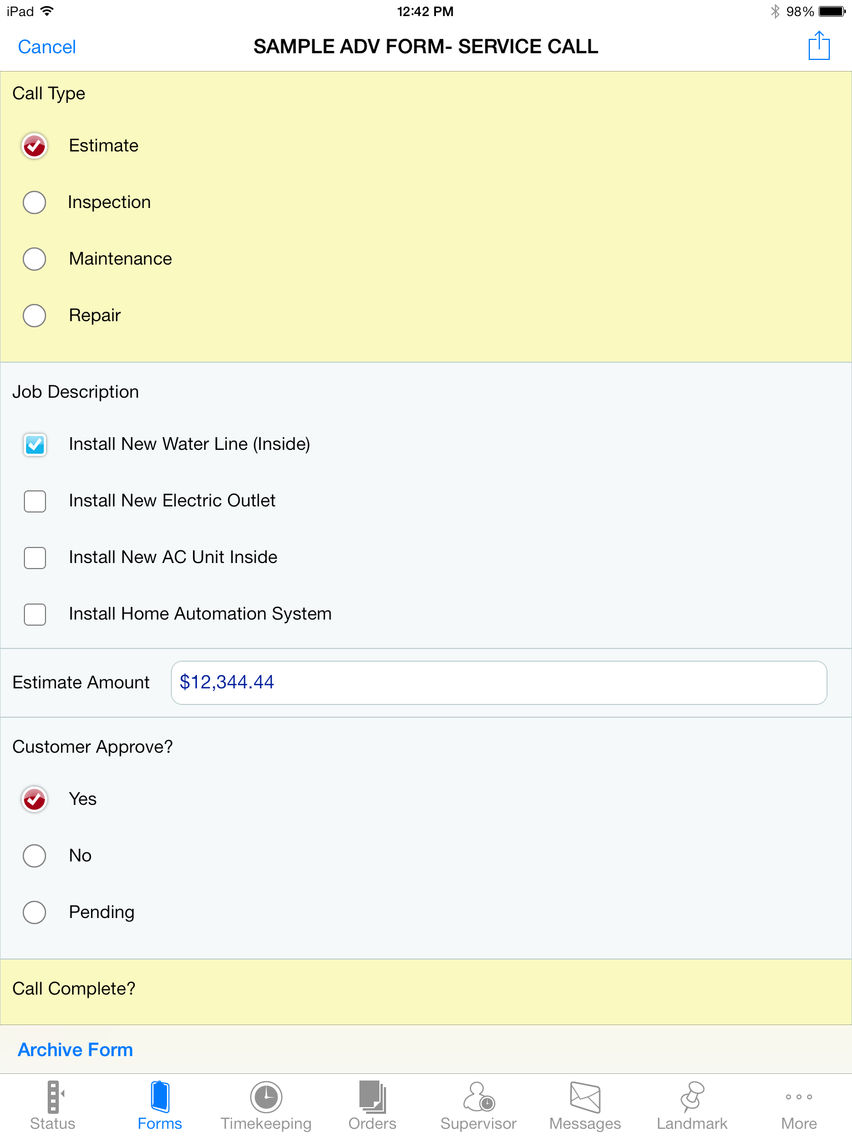Tap the Wi-Fi icon in status bar

pos(47,11)
